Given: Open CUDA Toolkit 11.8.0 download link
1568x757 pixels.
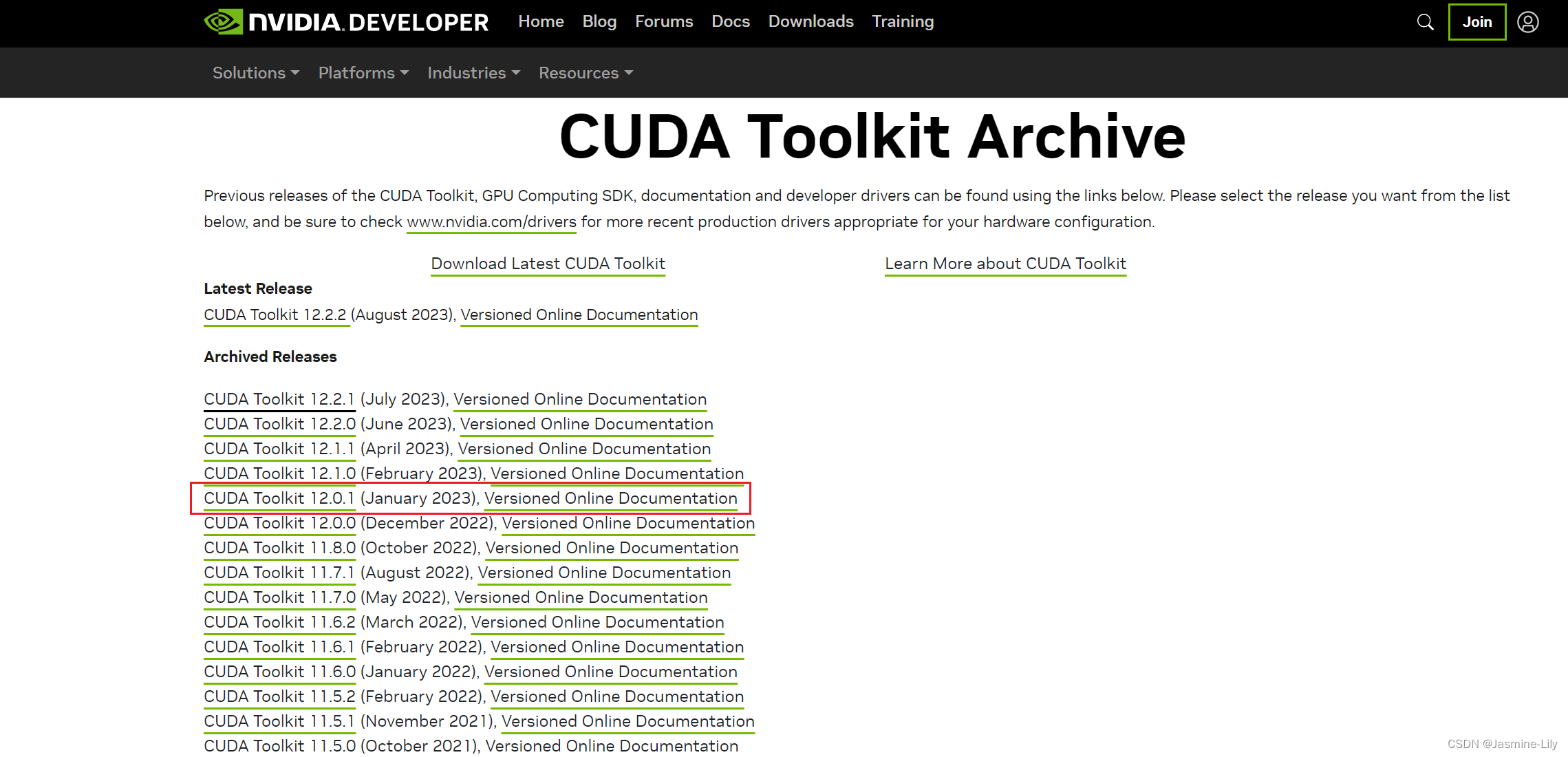Looking at the screenshot, I should 279,548.
